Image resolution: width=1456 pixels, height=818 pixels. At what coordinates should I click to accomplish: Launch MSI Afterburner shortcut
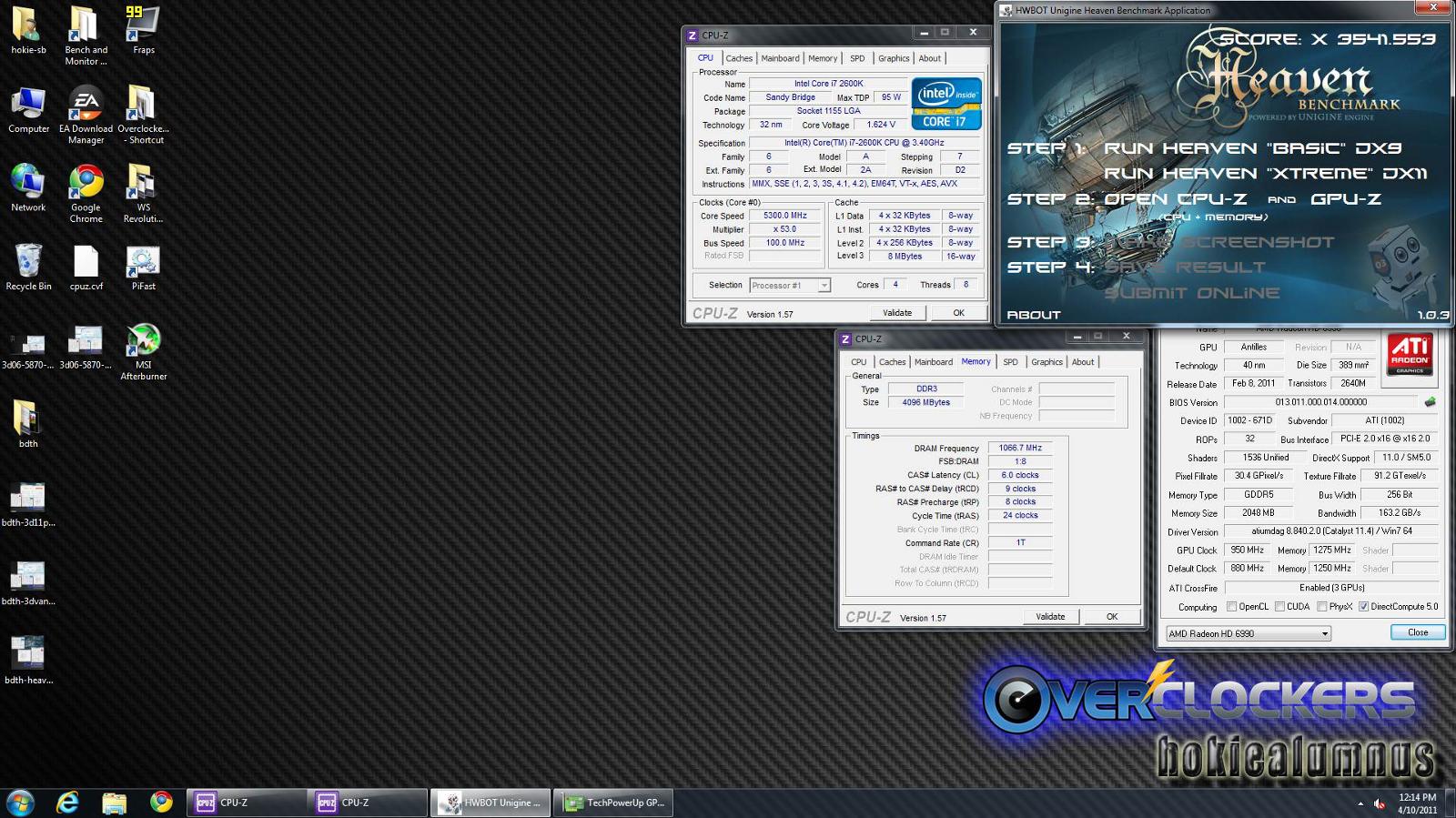144,351
